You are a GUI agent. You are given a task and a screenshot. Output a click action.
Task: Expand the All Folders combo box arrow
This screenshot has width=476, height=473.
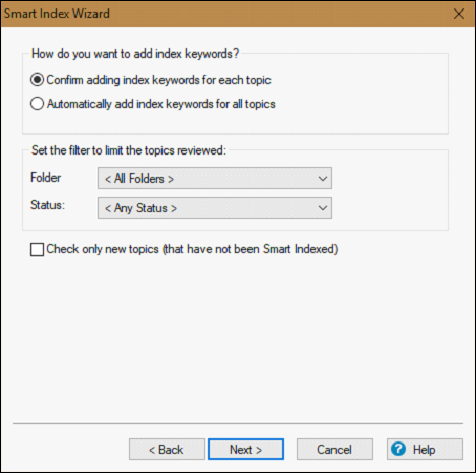(322, 179)
